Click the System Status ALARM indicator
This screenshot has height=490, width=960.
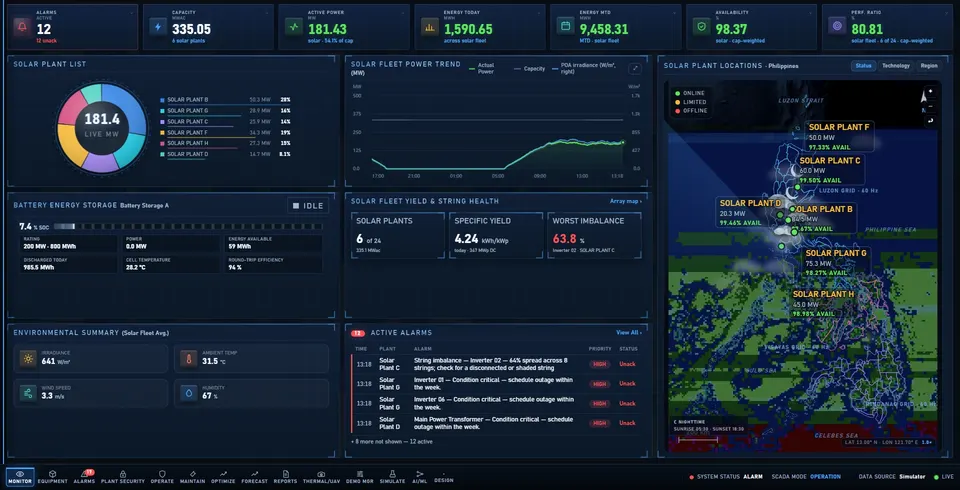pyautogui.click(x=726, y=477)
